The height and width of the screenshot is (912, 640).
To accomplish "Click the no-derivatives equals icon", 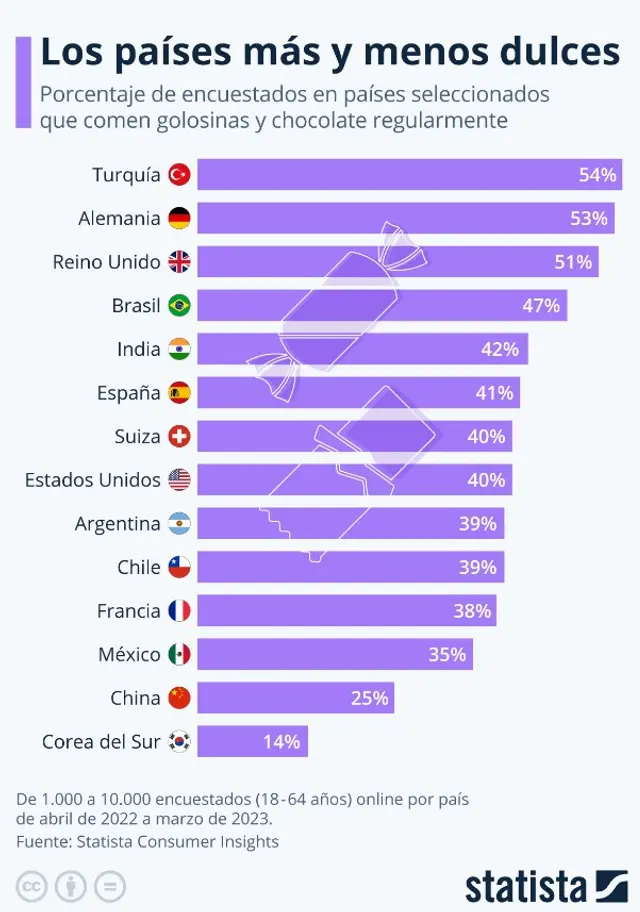I will pyautogui.click(x=109, y=886).
